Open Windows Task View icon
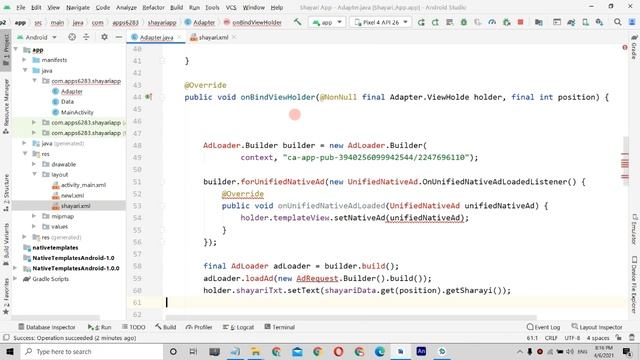640x360 pixels. [193, 351]
